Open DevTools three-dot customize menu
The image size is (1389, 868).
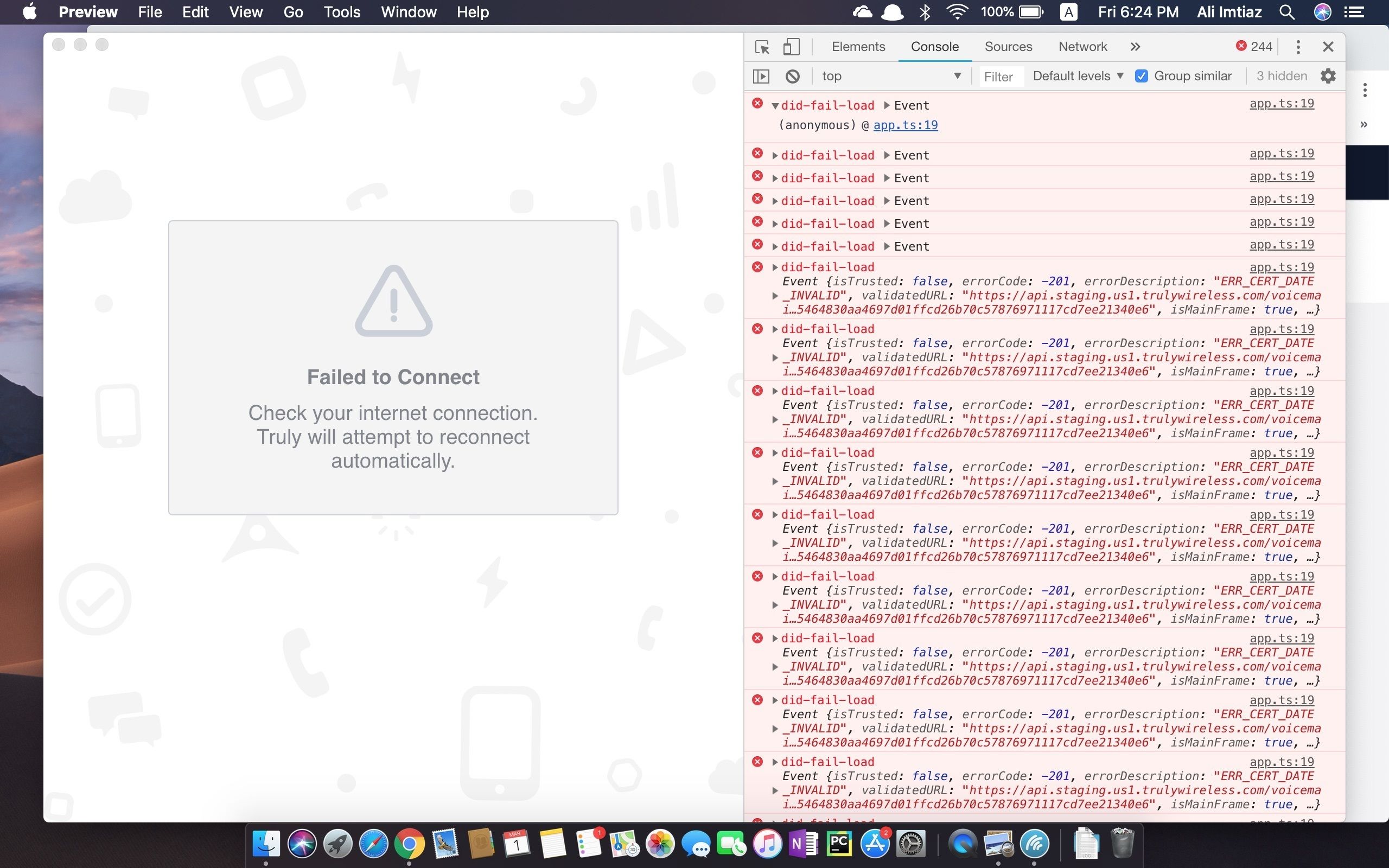pyautogui.click(x=1298, y=47)
